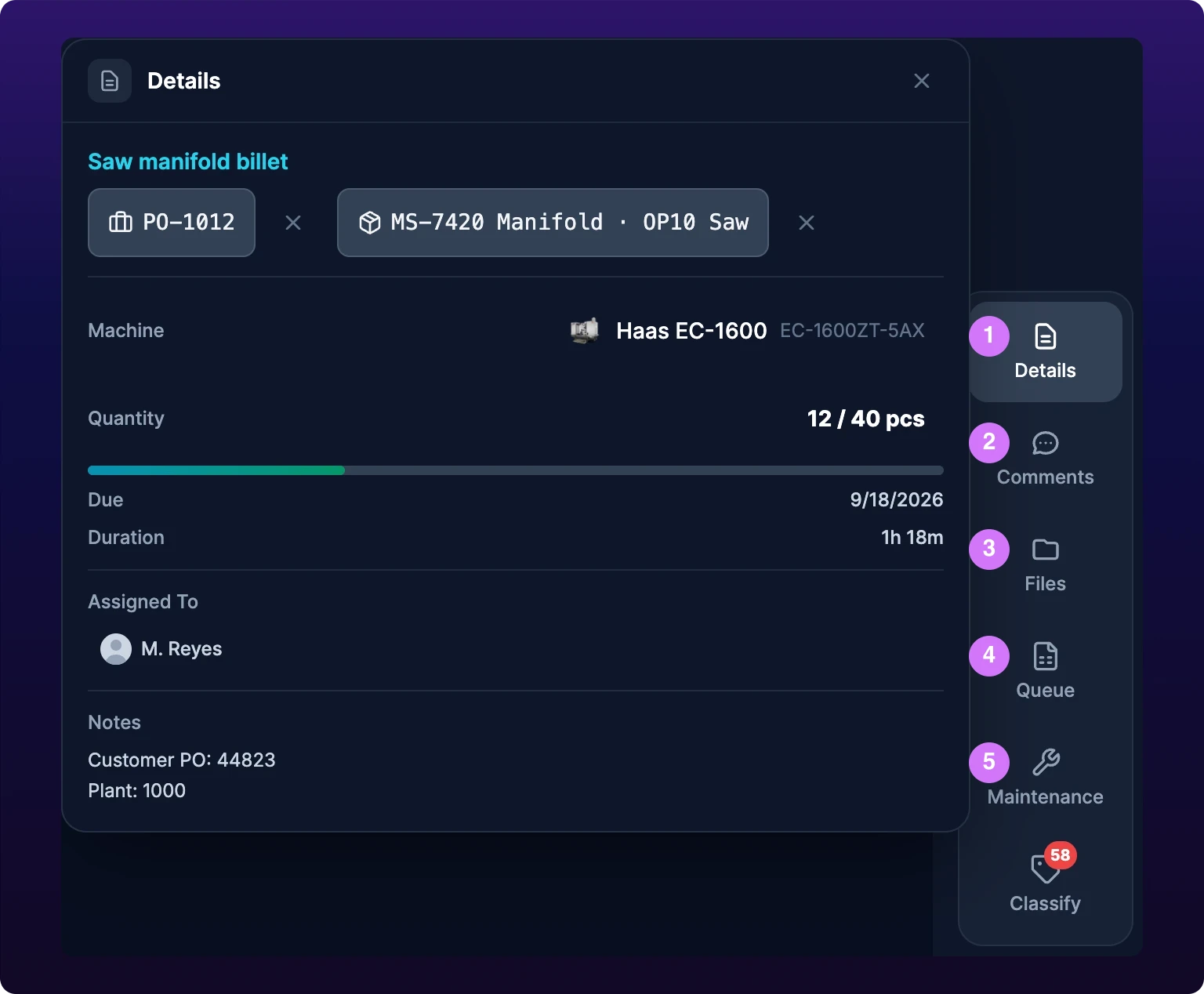
Task: Click the Plant: 1000 note line
Action: click(x=137, y=791)
